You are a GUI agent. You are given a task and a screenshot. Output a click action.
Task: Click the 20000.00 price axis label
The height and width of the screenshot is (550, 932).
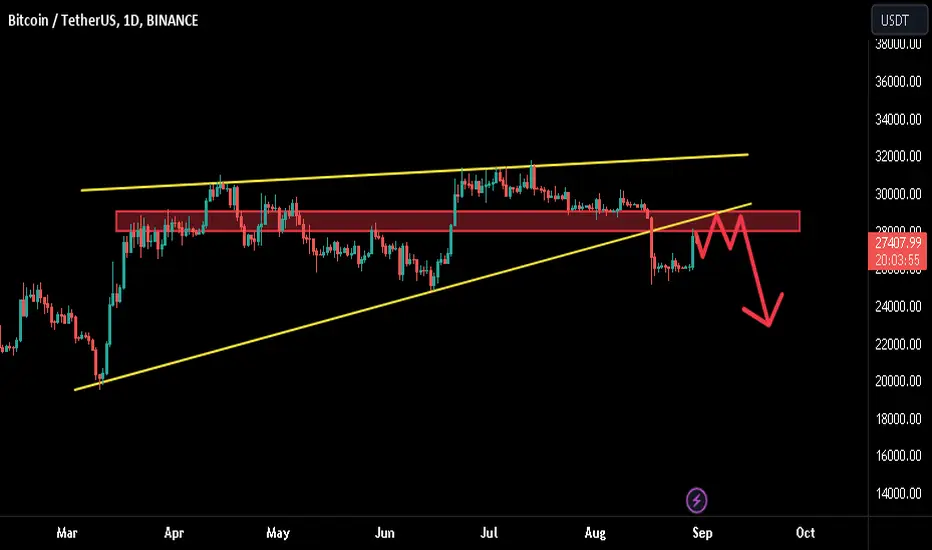[898, 381]
